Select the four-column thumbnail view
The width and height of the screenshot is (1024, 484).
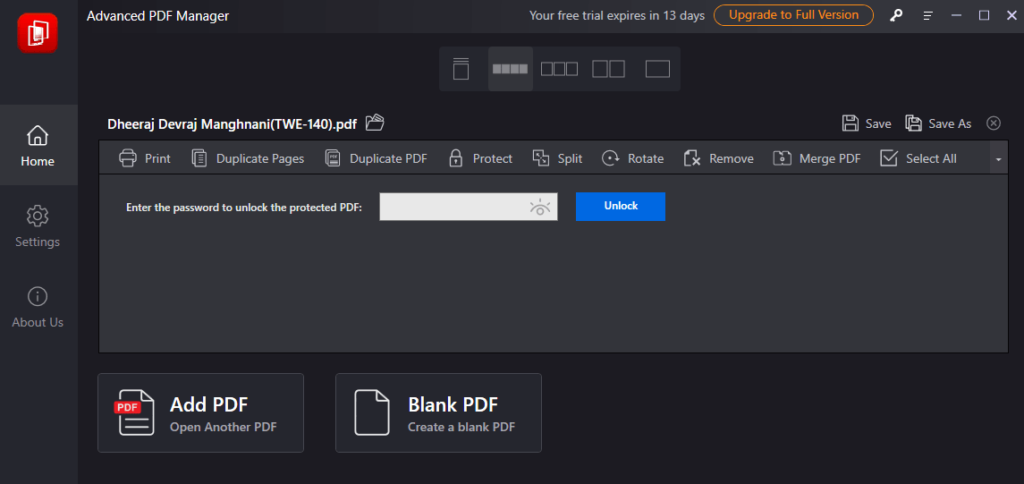pos(510,69)
